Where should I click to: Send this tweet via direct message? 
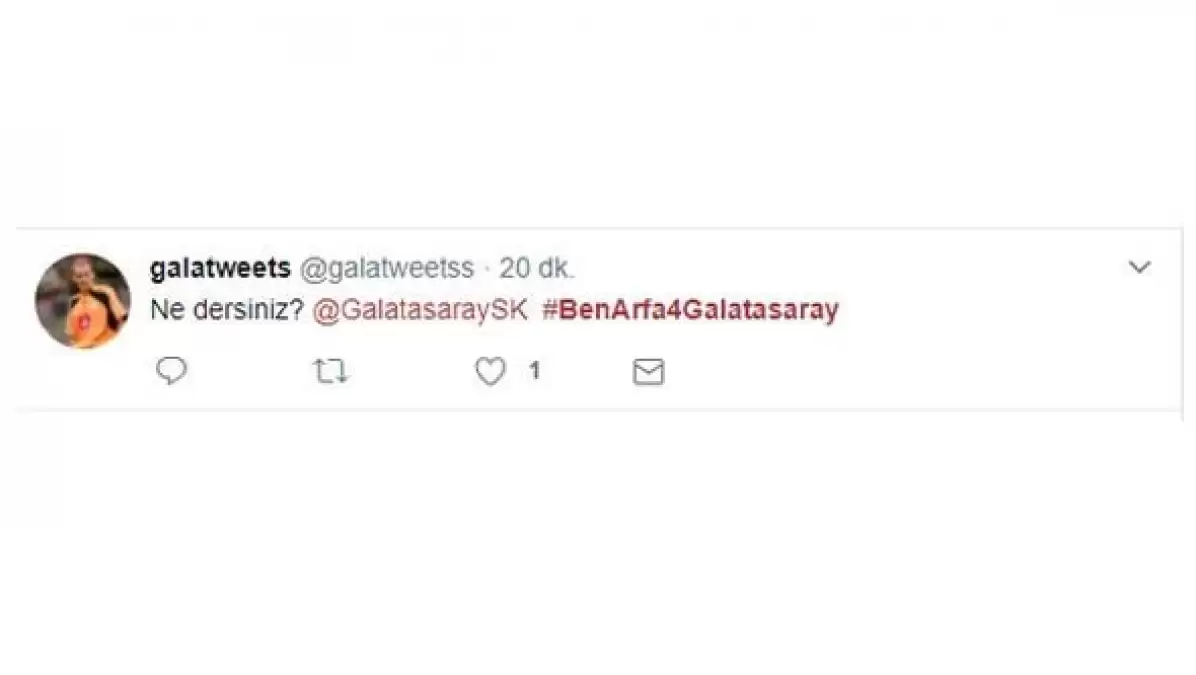click(x=648, y=372)
